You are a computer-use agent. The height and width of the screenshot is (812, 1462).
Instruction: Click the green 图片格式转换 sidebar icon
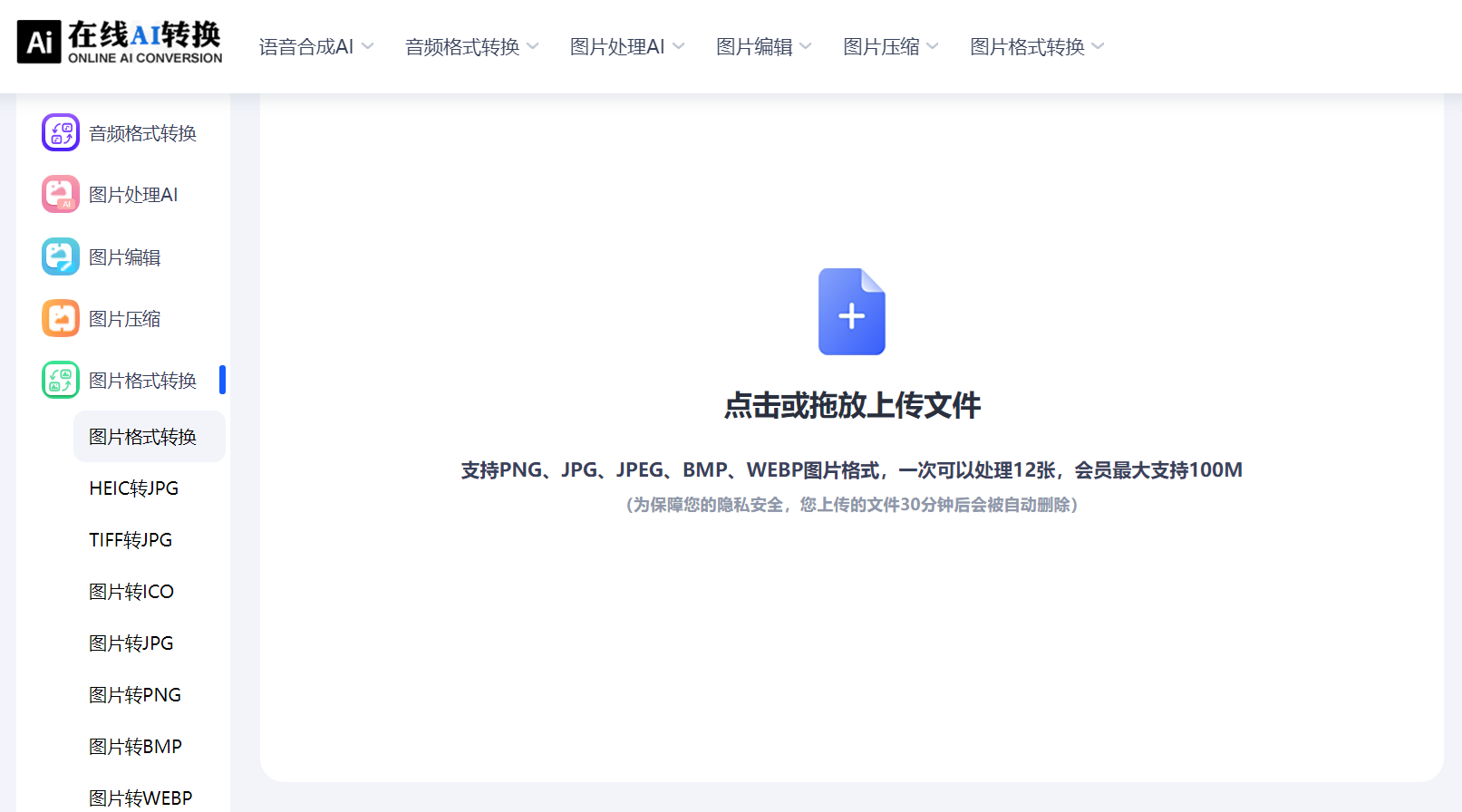(61, 381)
